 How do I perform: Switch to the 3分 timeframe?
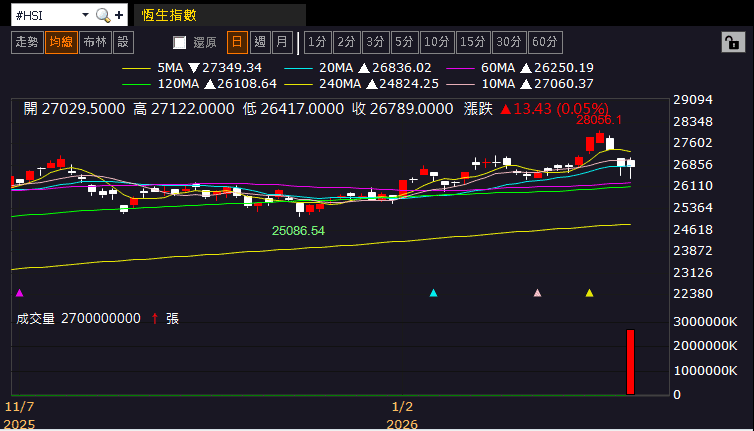(x=375, y=42)
